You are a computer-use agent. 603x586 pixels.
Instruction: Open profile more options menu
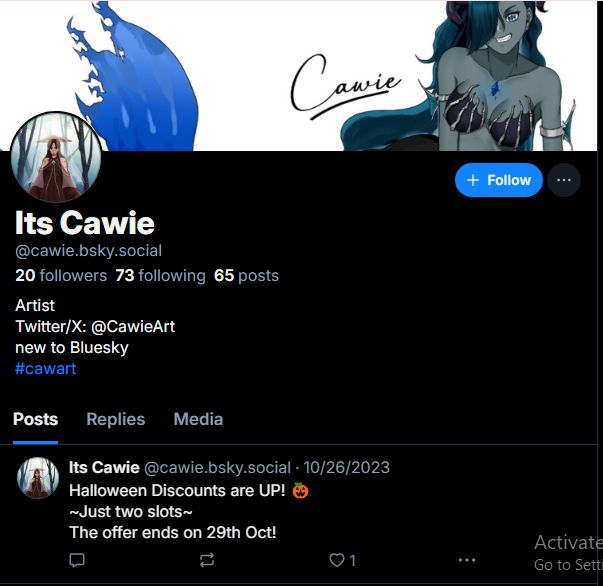564,180
